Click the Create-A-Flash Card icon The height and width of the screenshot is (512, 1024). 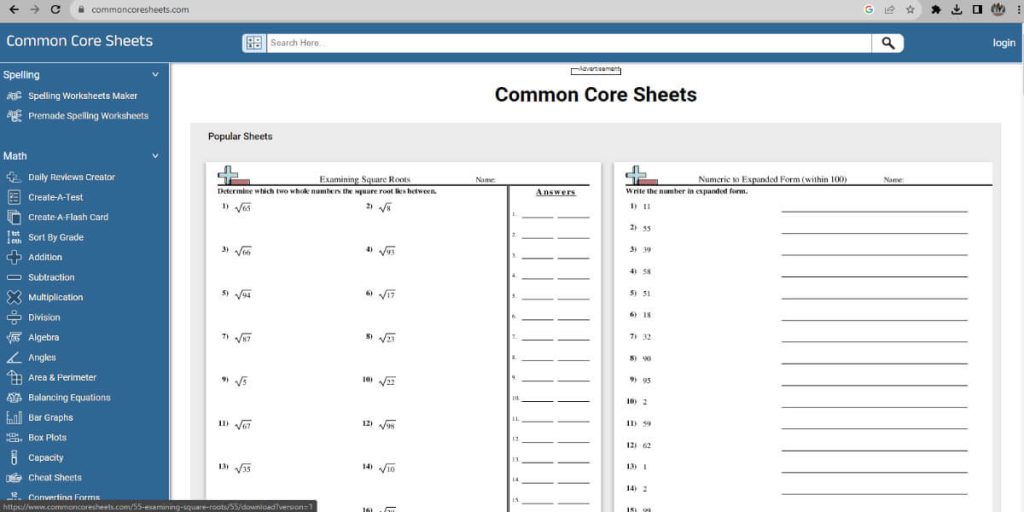14,217
